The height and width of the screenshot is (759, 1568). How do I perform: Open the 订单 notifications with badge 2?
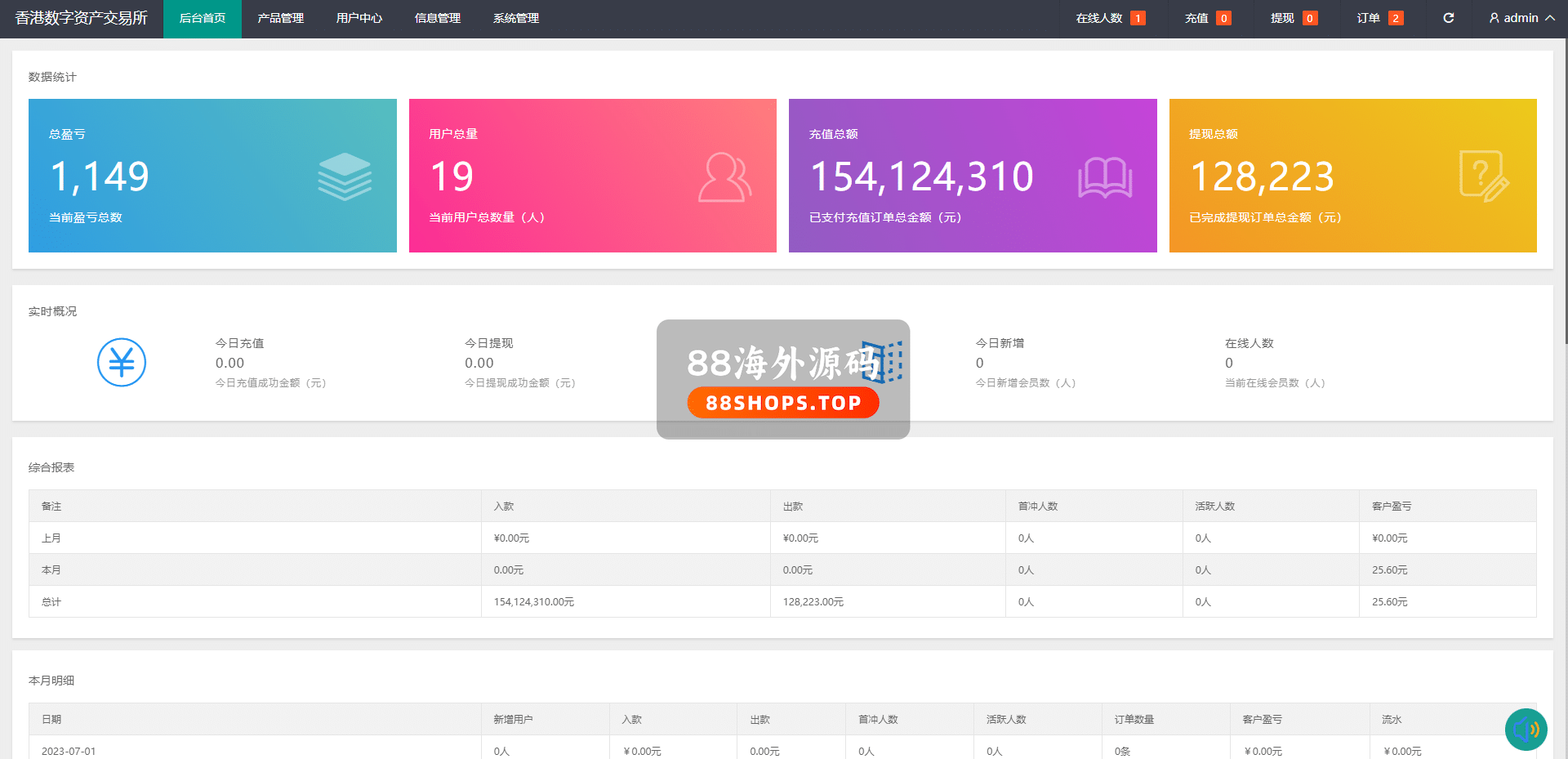point(1379,18)
